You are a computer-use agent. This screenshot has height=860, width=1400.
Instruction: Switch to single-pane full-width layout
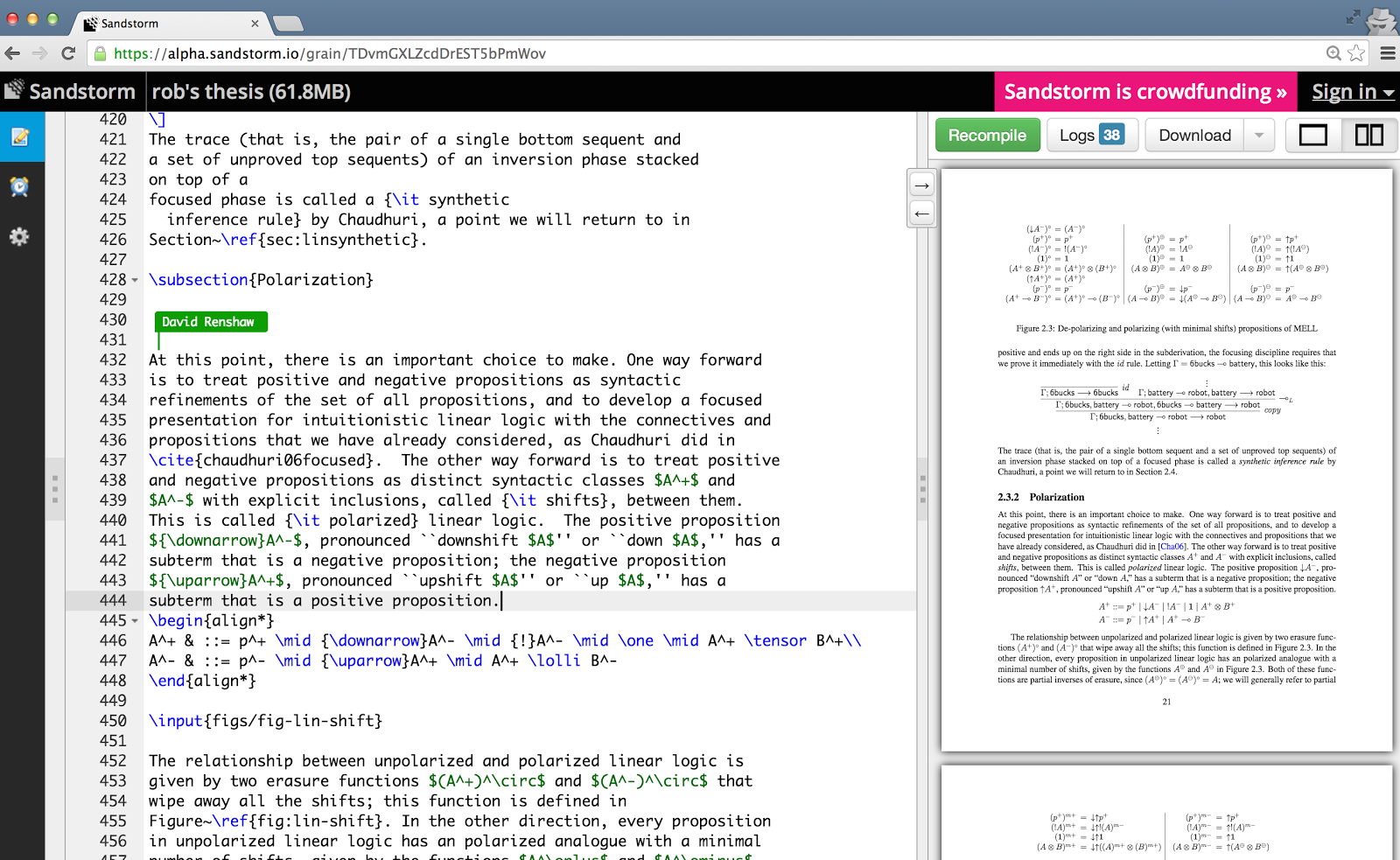click(x=1312, y=136)
